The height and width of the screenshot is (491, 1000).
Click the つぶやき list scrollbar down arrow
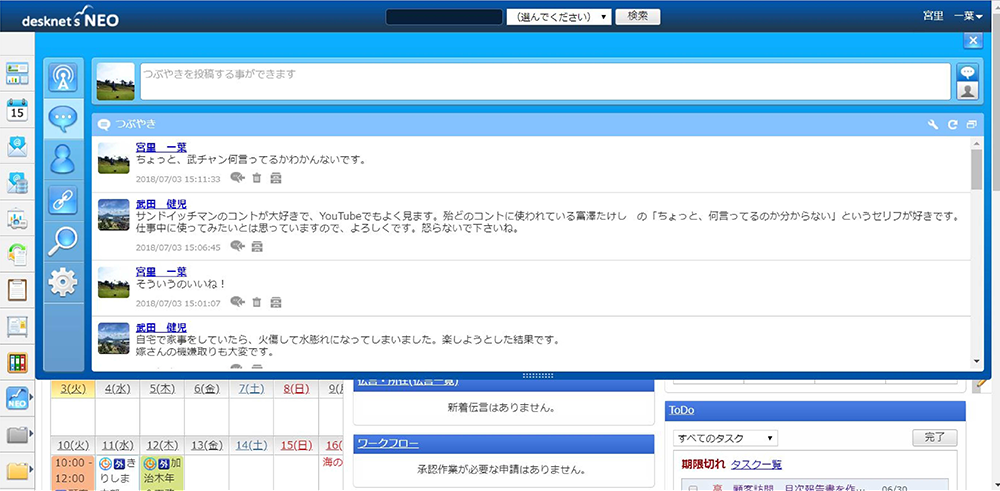(976, 361)
